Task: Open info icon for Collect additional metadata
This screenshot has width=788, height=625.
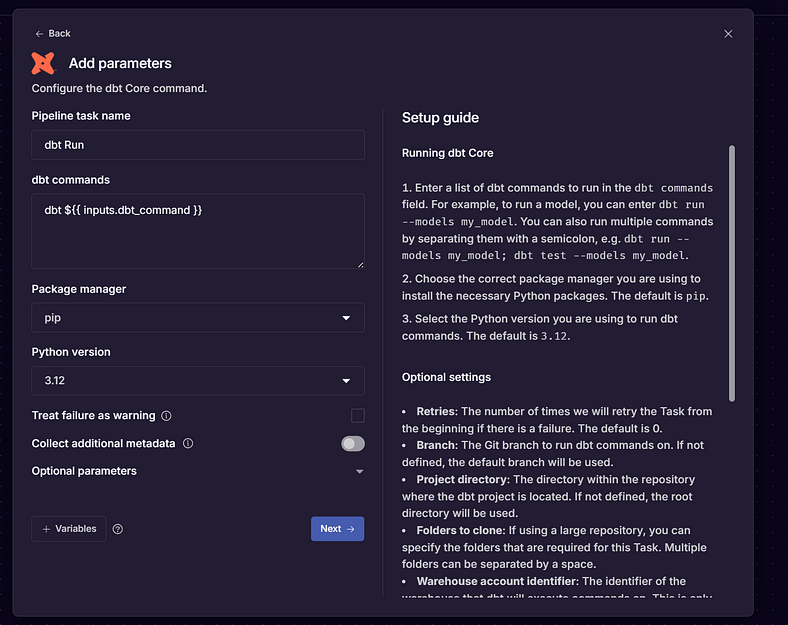Action: pyautogui.click(x=188, y=443)
